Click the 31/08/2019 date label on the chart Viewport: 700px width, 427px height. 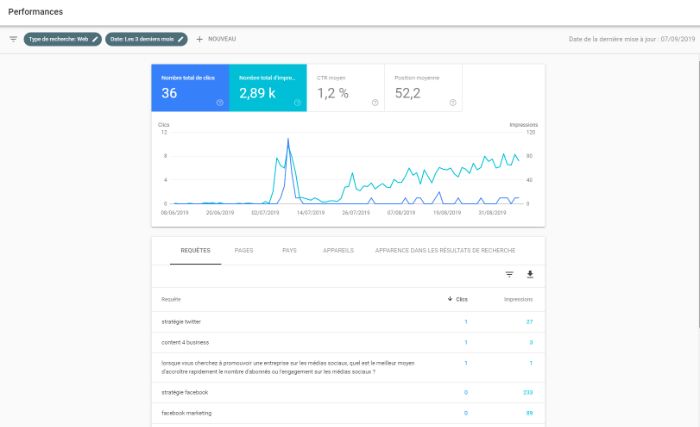(492, 213)
